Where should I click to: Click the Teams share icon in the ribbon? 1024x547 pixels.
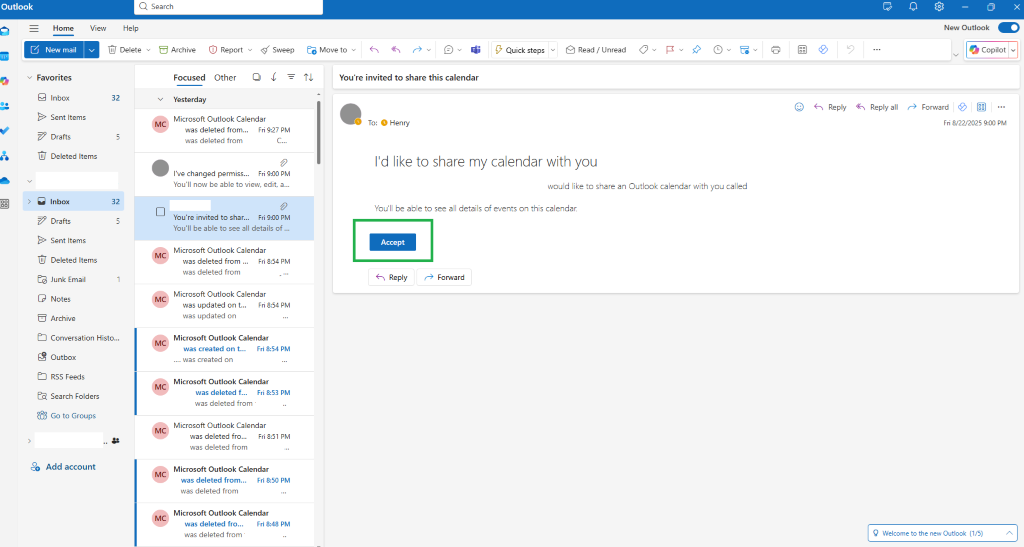[476, 50]
